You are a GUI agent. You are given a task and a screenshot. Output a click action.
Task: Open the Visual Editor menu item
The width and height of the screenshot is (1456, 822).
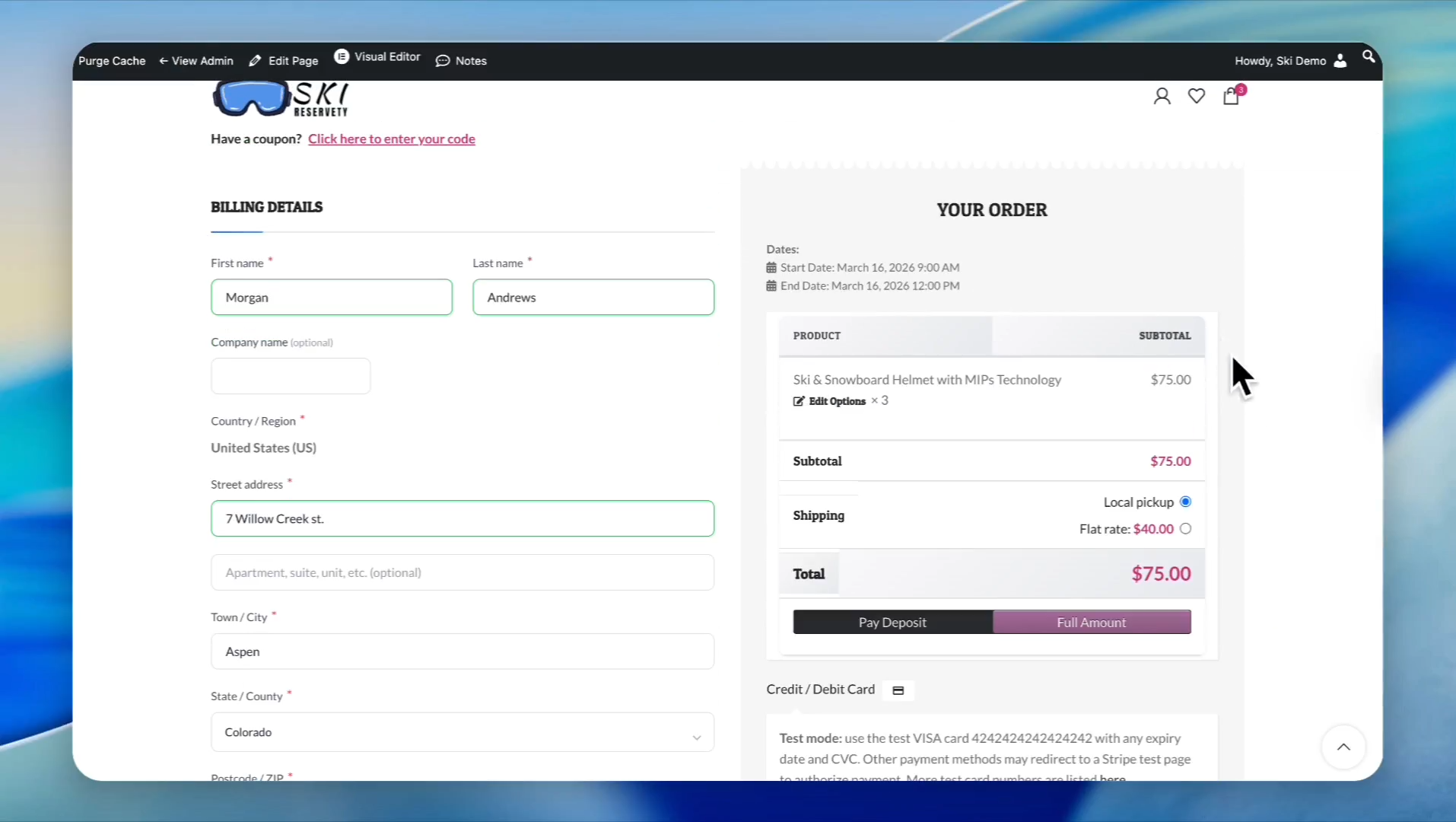(377, 57)
